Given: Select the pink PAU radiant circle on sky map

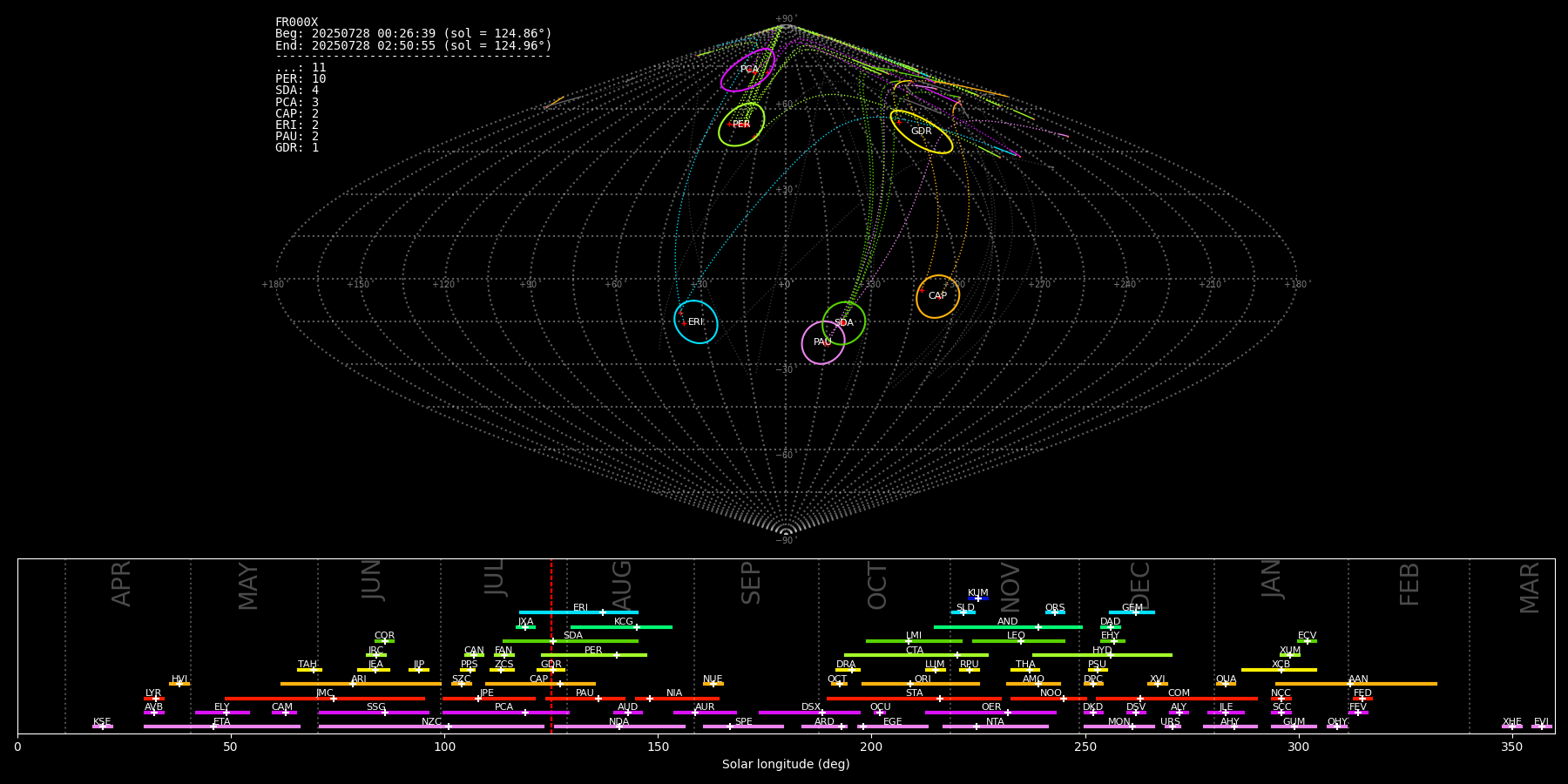Looking at the screenshot, I should [823, 342].
